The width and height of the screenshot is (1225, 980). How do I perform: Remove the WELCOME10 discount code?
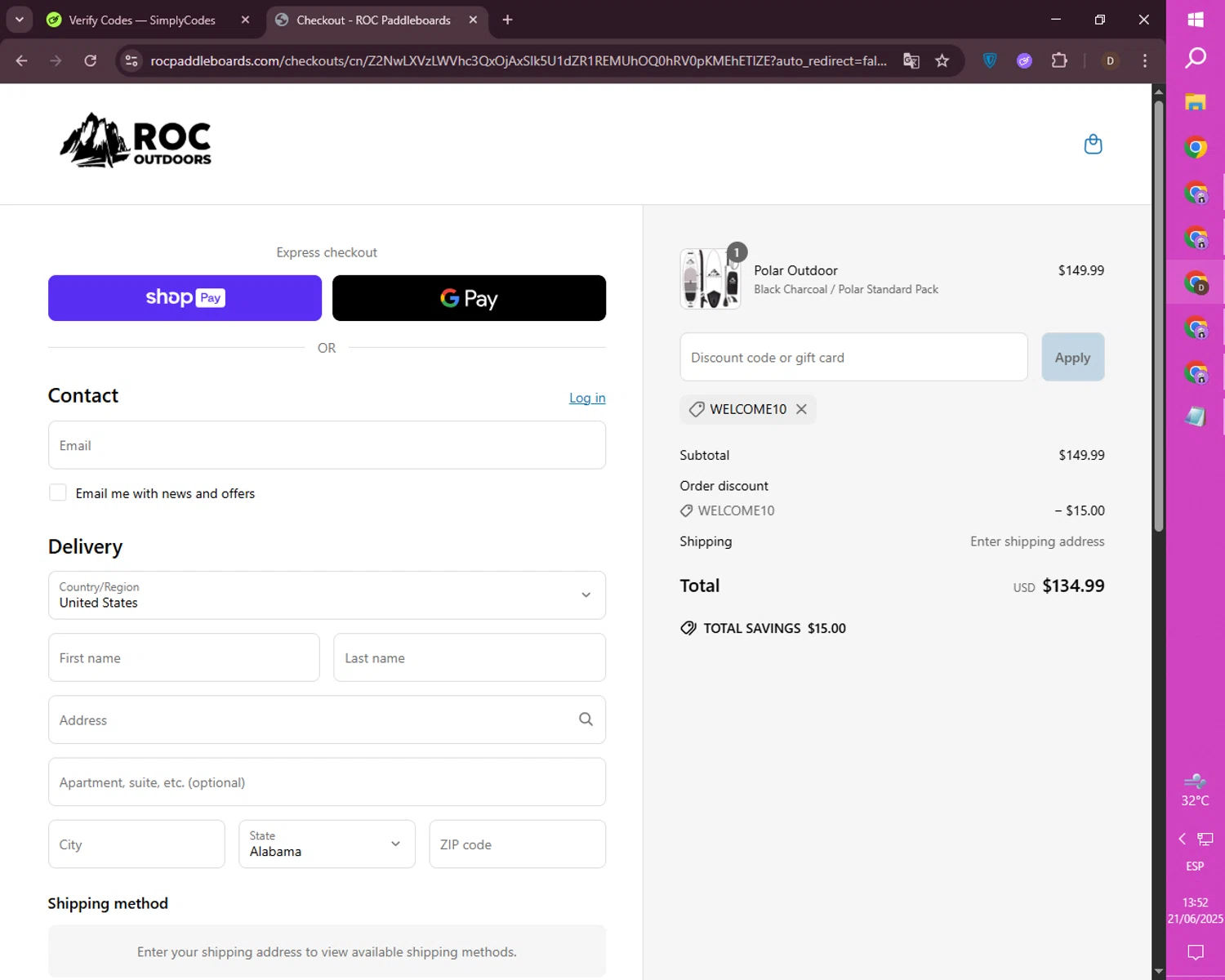pos(802,409)
